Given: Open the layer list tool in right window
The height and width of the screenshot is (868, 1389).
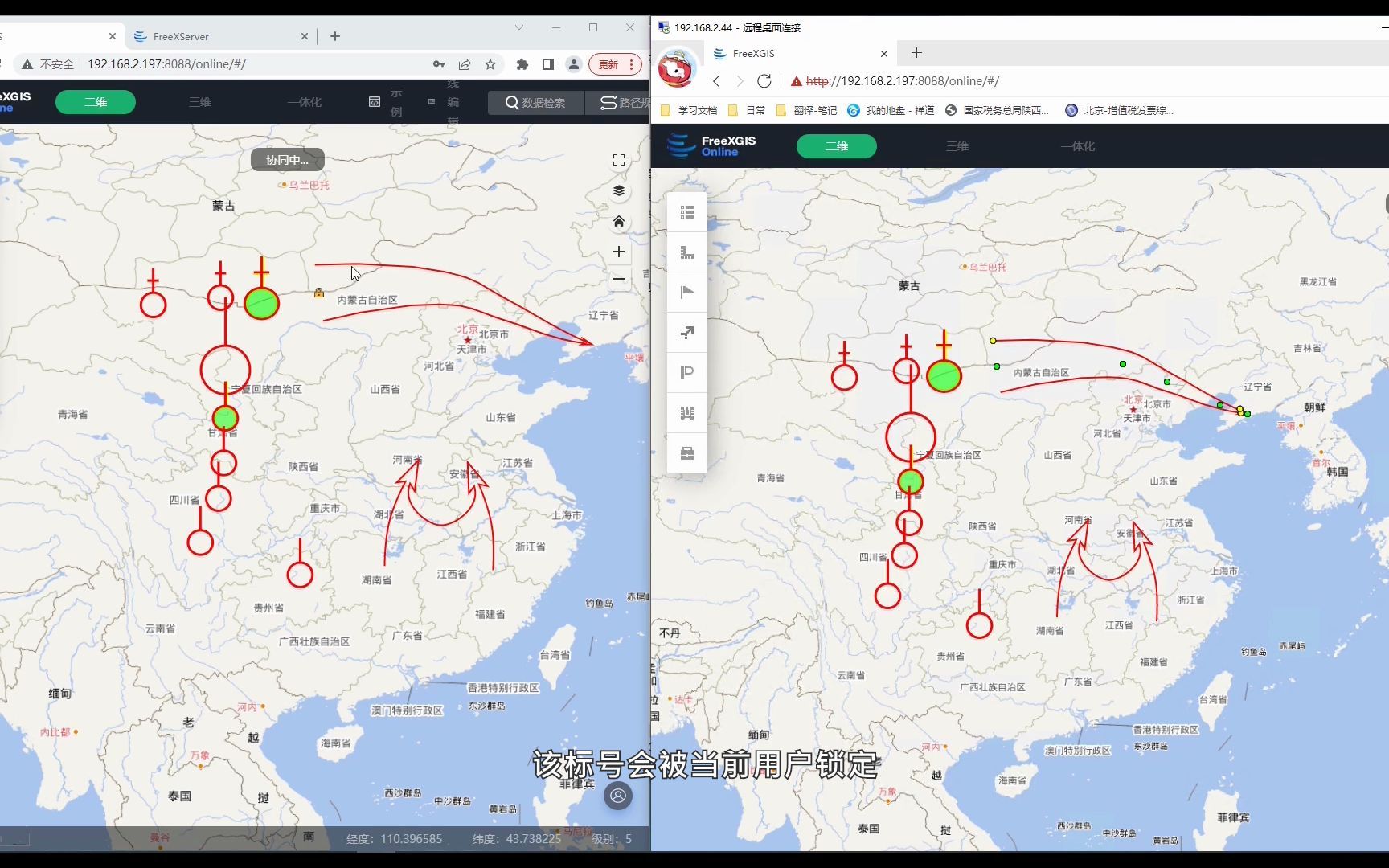Looking at the screenshot, I should tap(686, 212).
